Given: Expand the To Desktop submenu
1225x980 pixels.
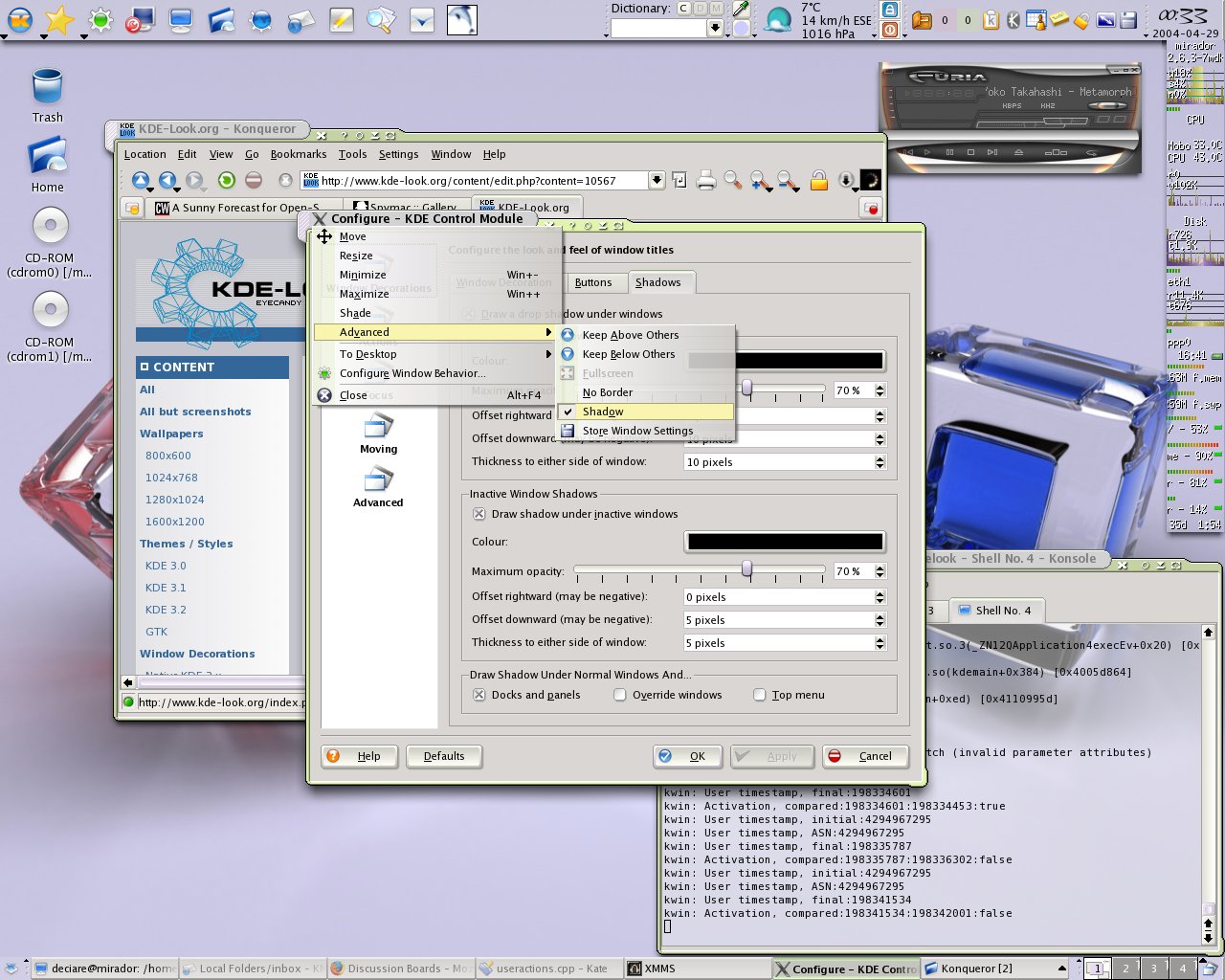Looking at the screenshot, I should (434, 354).
